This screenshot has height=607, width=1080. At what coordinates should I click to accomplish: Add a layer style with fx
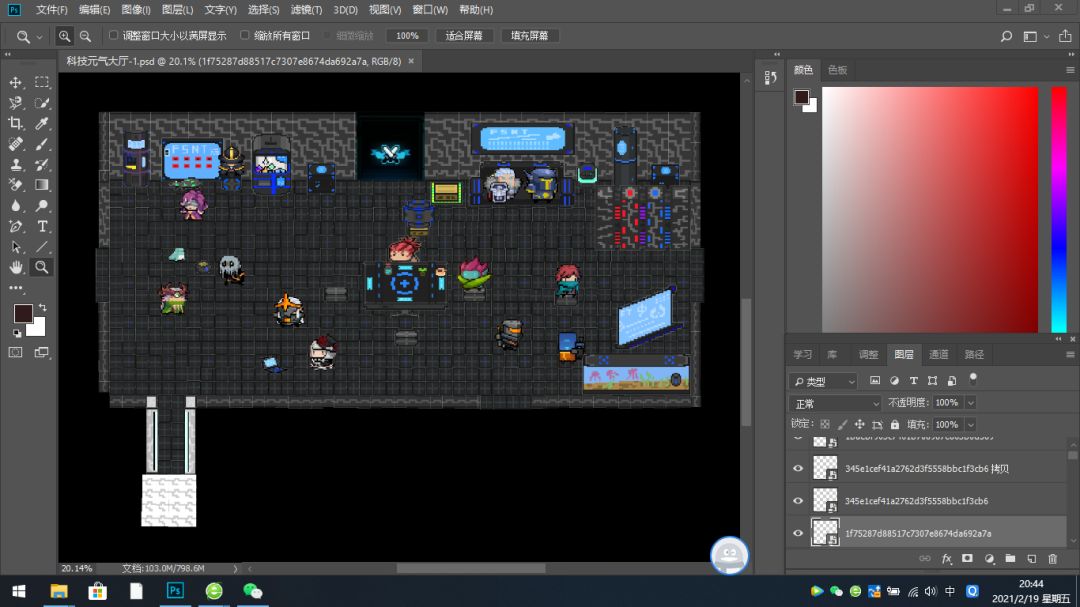coord(946,559)
